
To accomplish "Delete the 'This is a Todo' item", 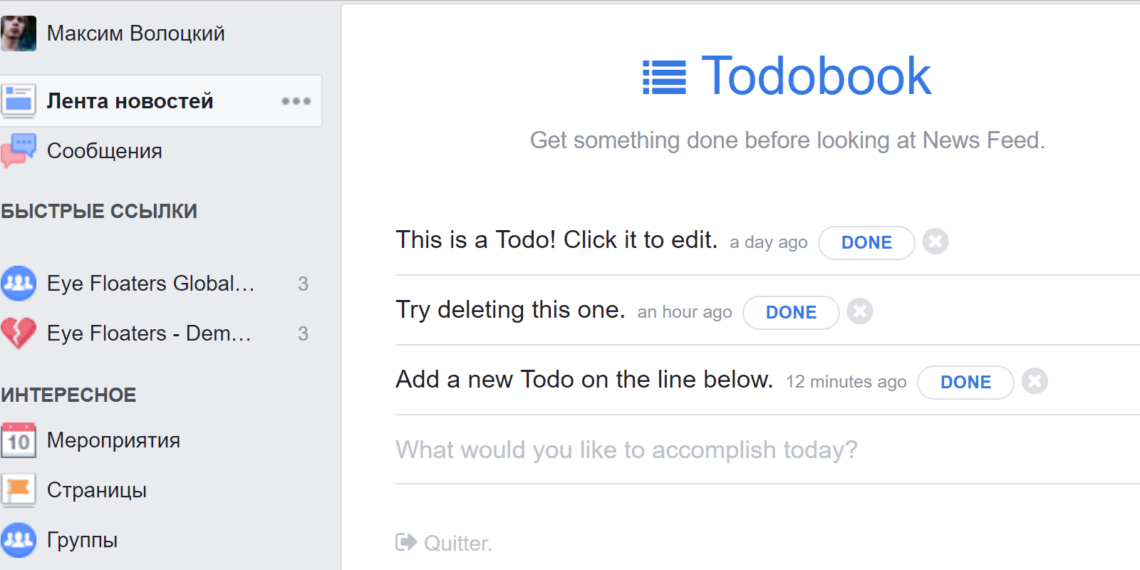I will click(935, 242).
